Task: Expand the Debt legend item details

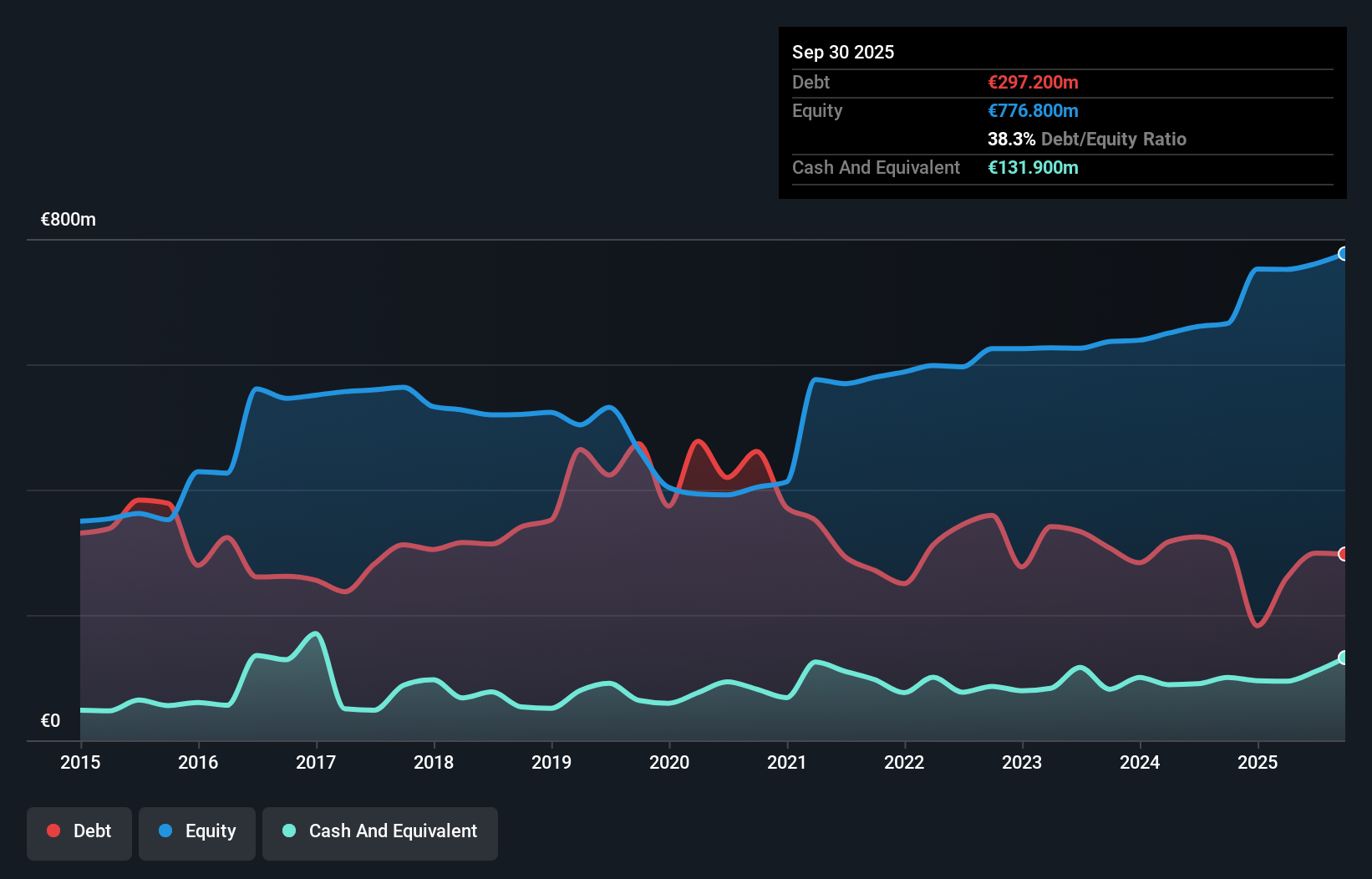Action: (x=79, y=831)
